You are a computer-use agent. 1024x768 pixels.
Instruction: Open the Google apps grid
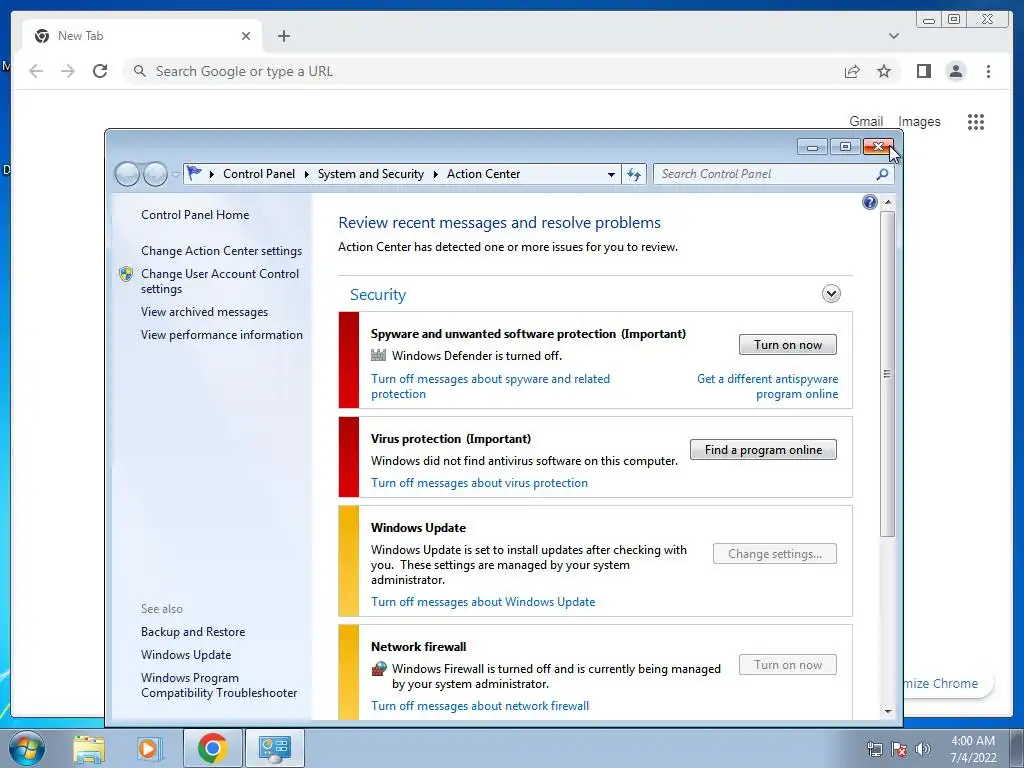[x=976, y=121]
